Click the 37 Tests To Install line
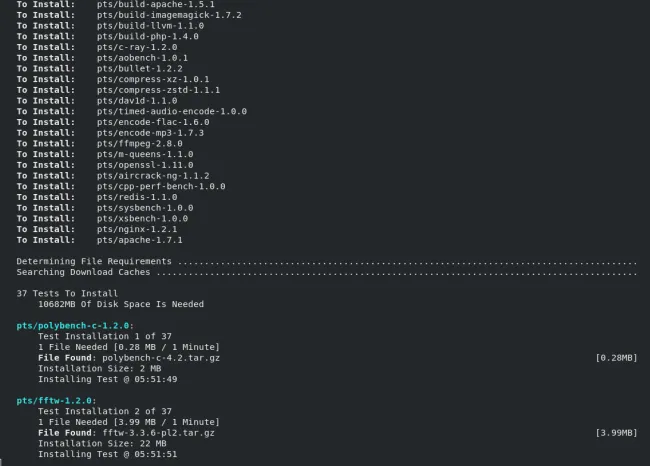Screen dimensions: 650x466 67,294
